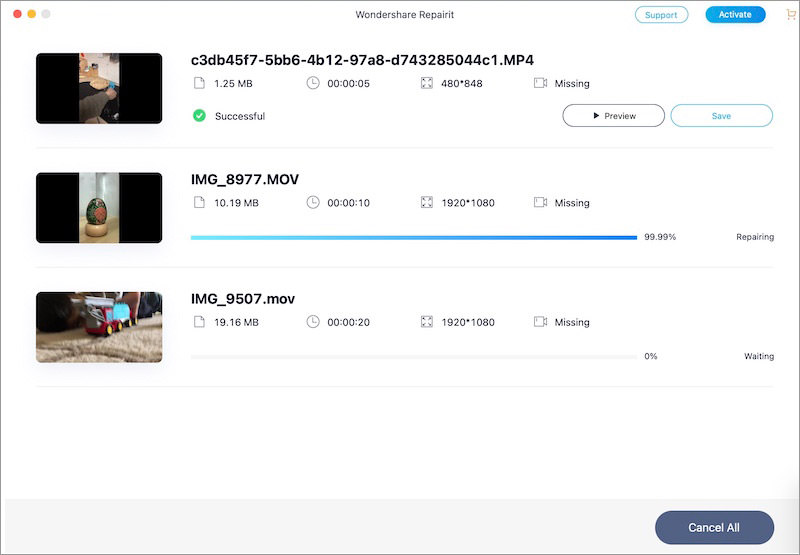The image size is (800, 555).
Task: Click the Wondershare Repairit window title
Action: coord(405,15)
